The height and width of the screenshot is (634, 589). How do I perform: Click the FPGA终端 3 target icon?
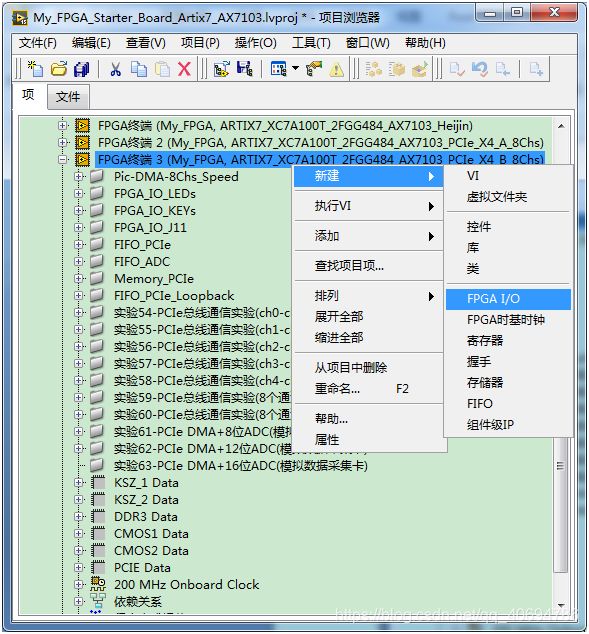[x=82, y=159]
